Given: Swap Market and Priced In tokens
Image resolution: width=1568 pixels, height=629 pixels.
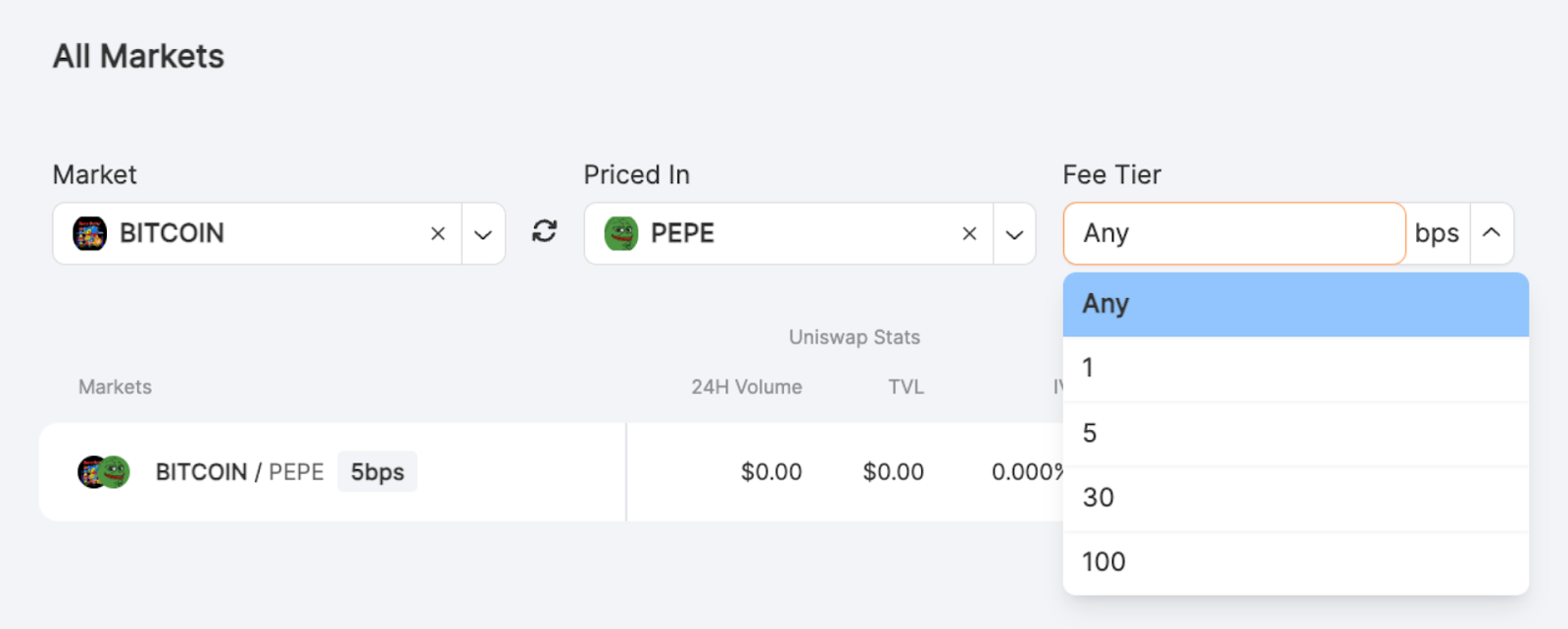Looking at the screenshot, I should point(545,231).
